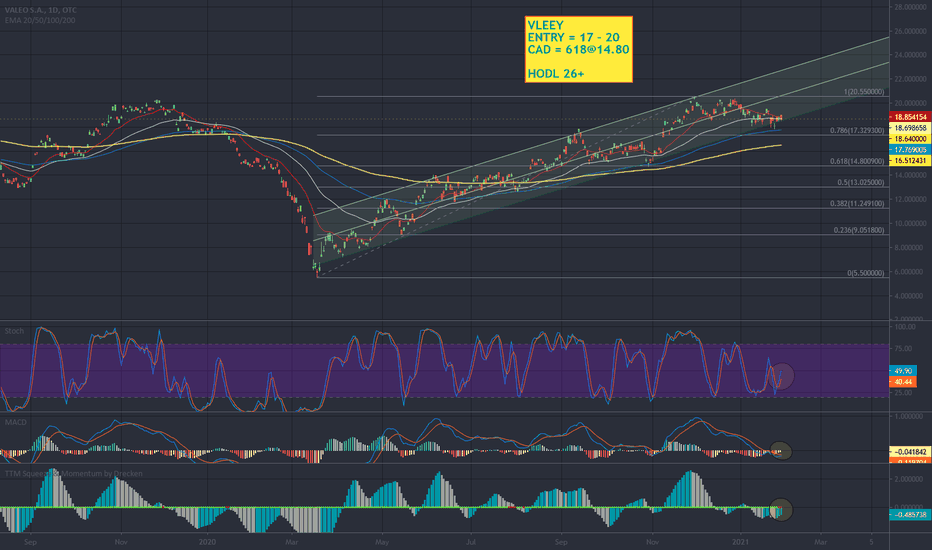Click the 2020 label on the time axis
This screenshot has width=932, height=550.
[x=207, y=542]
